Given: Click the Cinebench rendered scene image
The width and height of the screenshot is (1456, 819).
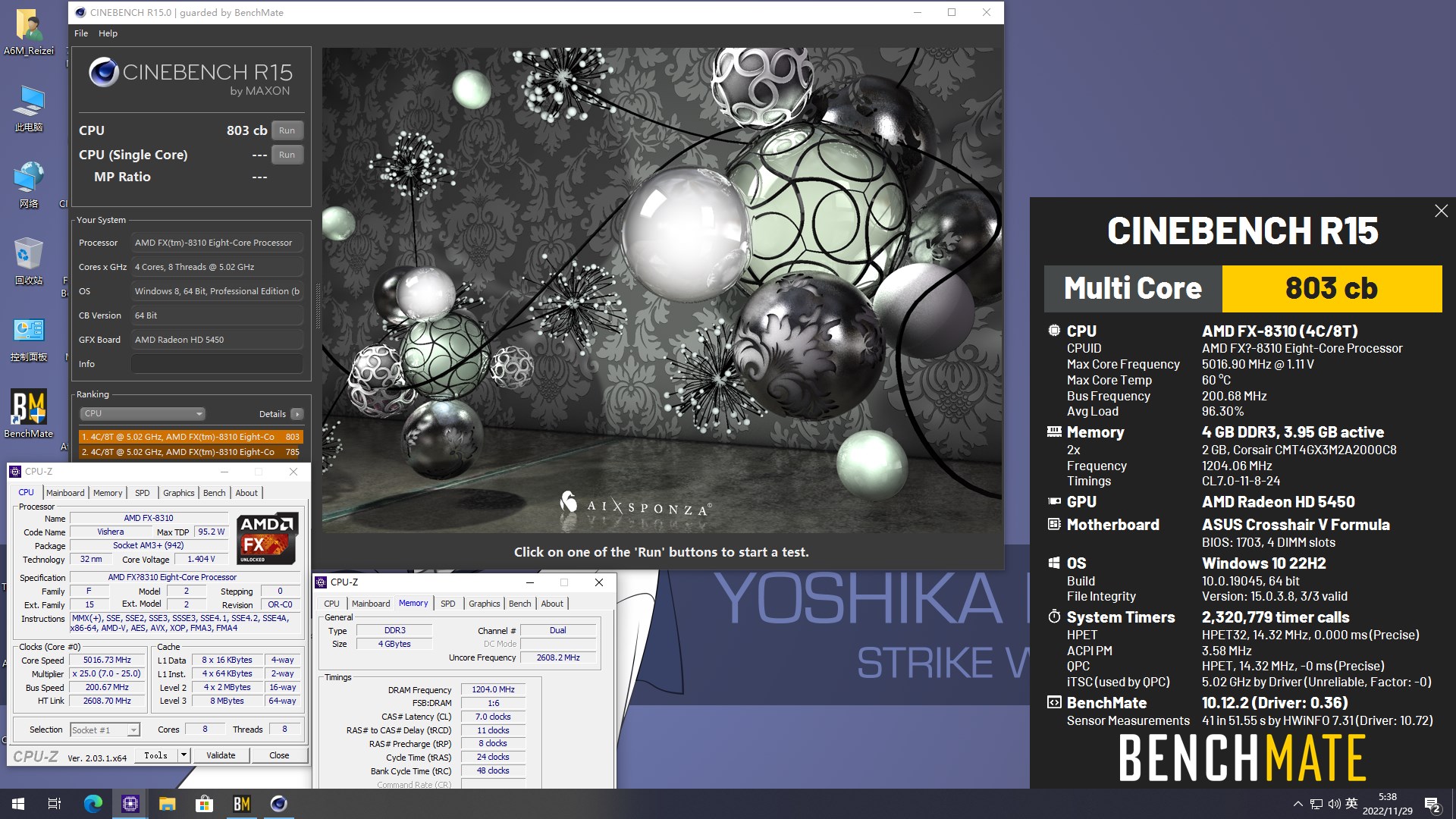Looking at the screenshot, I should (x=661, y=290).
